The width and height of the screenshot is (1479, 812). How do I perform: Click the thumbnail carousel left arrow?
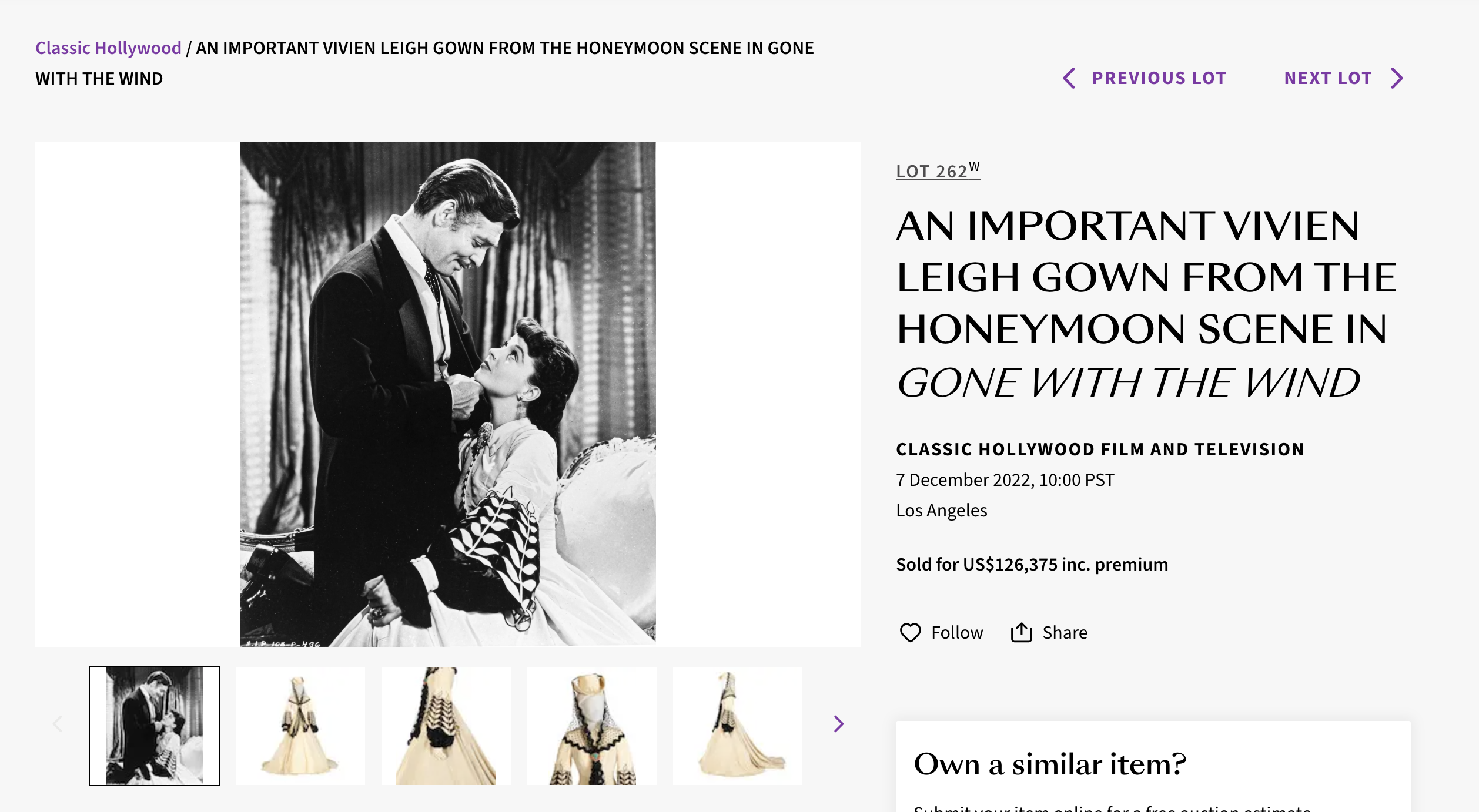coord(58,724)
